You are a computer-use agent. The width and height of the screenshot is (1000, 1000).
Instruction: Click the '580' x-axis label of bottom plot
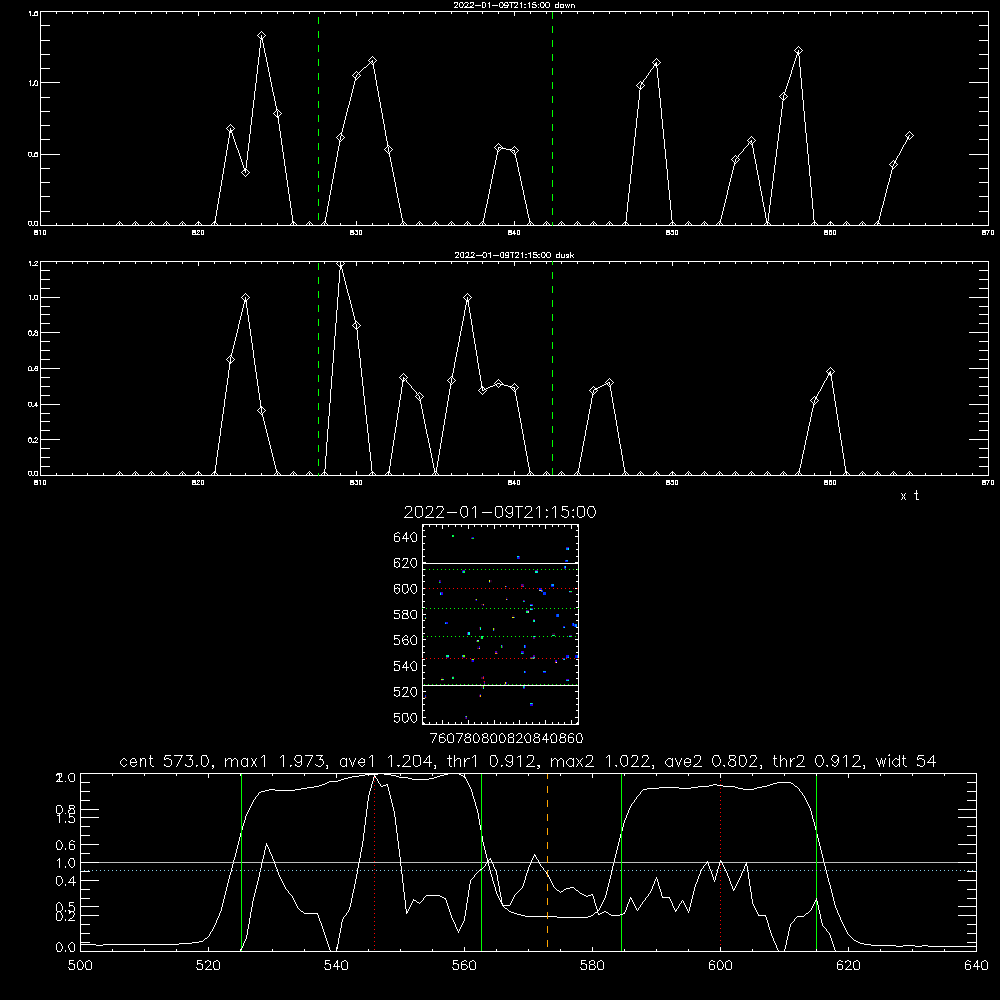click(x=592, y=966)
